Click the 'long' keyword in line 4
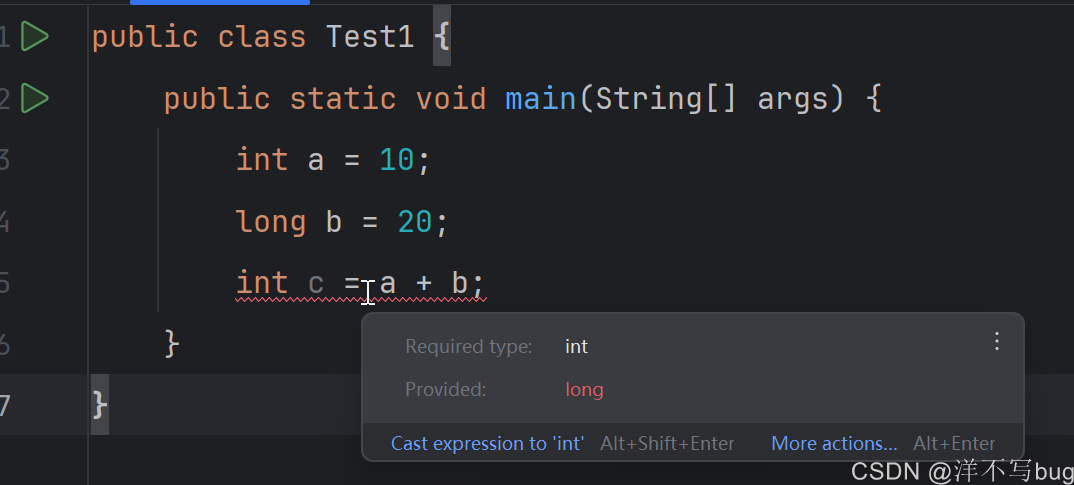Viewport: 1074px width, 485px height. tap(271, 223)
